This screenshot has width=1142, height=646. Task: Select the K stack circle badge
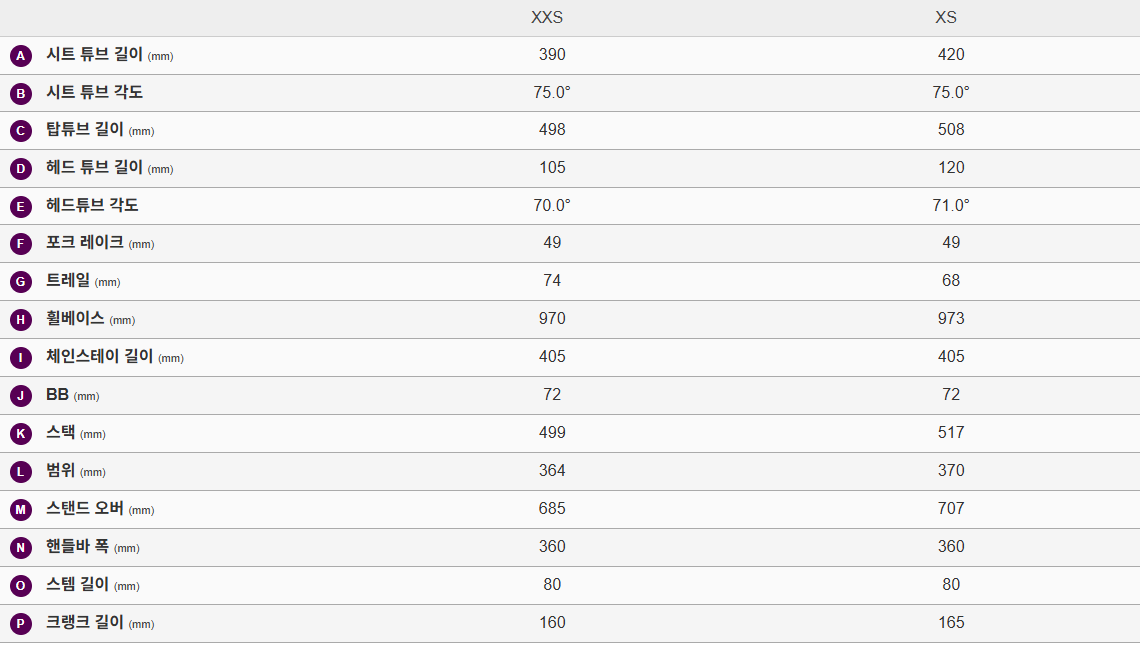click(20, 434)
